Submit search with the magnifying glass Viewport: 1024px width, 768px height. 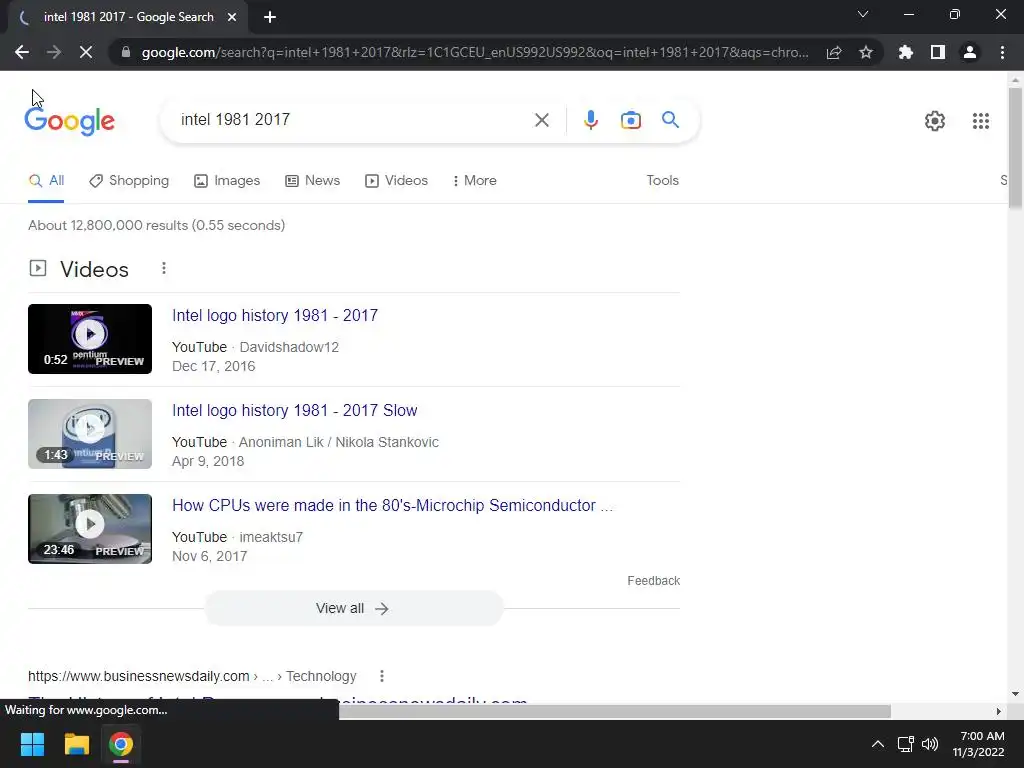pyautogui.click(x=670, y=120)
